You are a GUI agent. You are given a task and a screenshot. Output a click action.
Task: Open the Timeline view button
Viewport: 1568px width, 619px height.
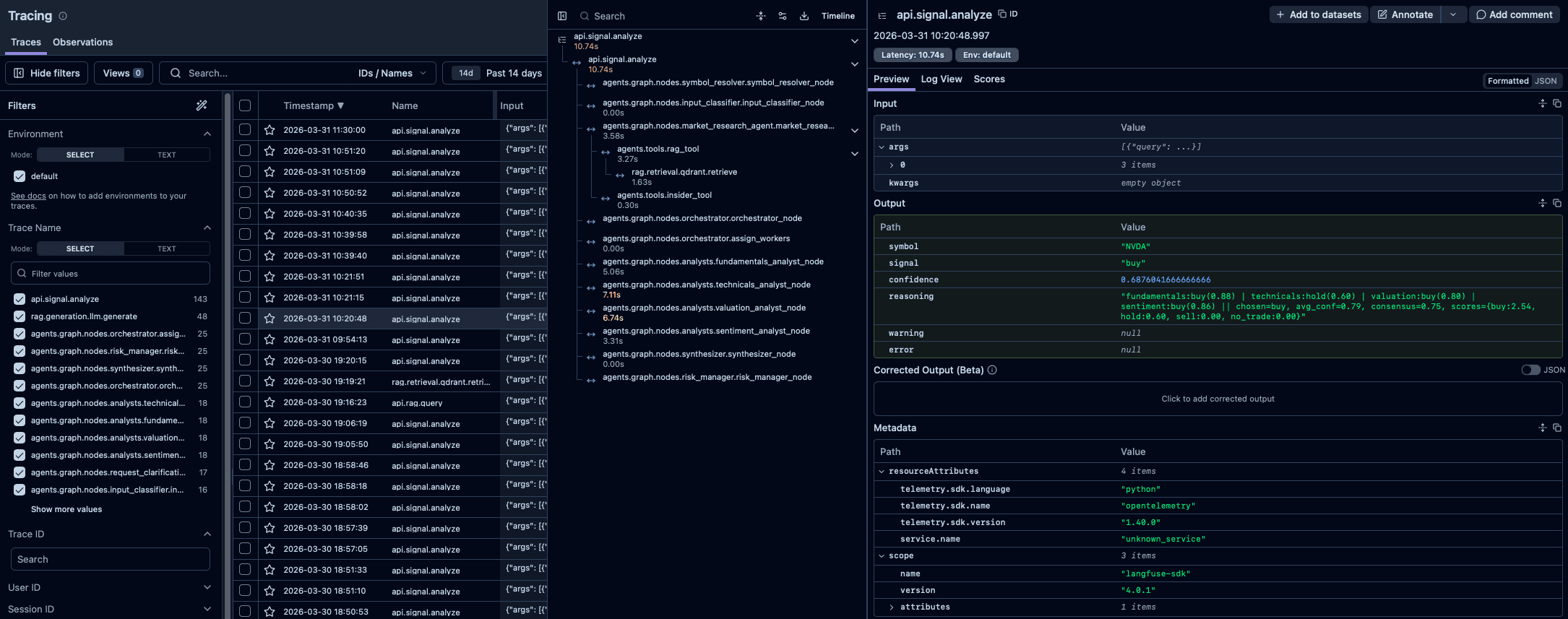(838, 16)
